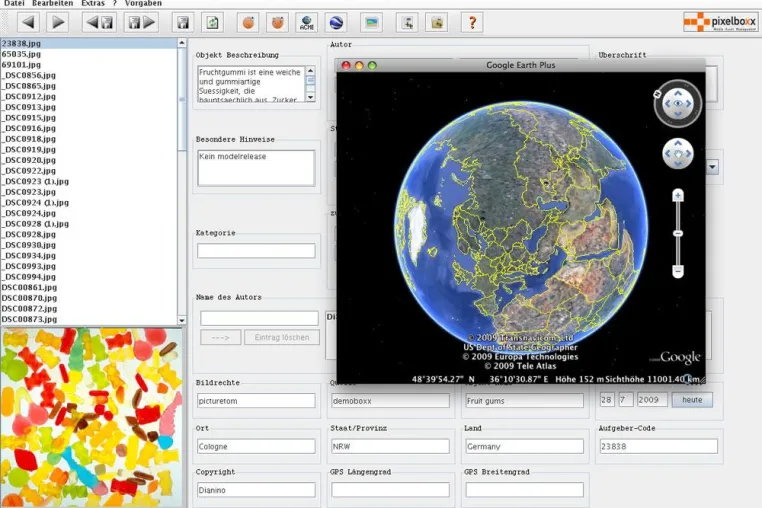This screenshot has height=508, width=762.
Task: Click the Copyright field containing Dianino
Action: tap(256, 490)
